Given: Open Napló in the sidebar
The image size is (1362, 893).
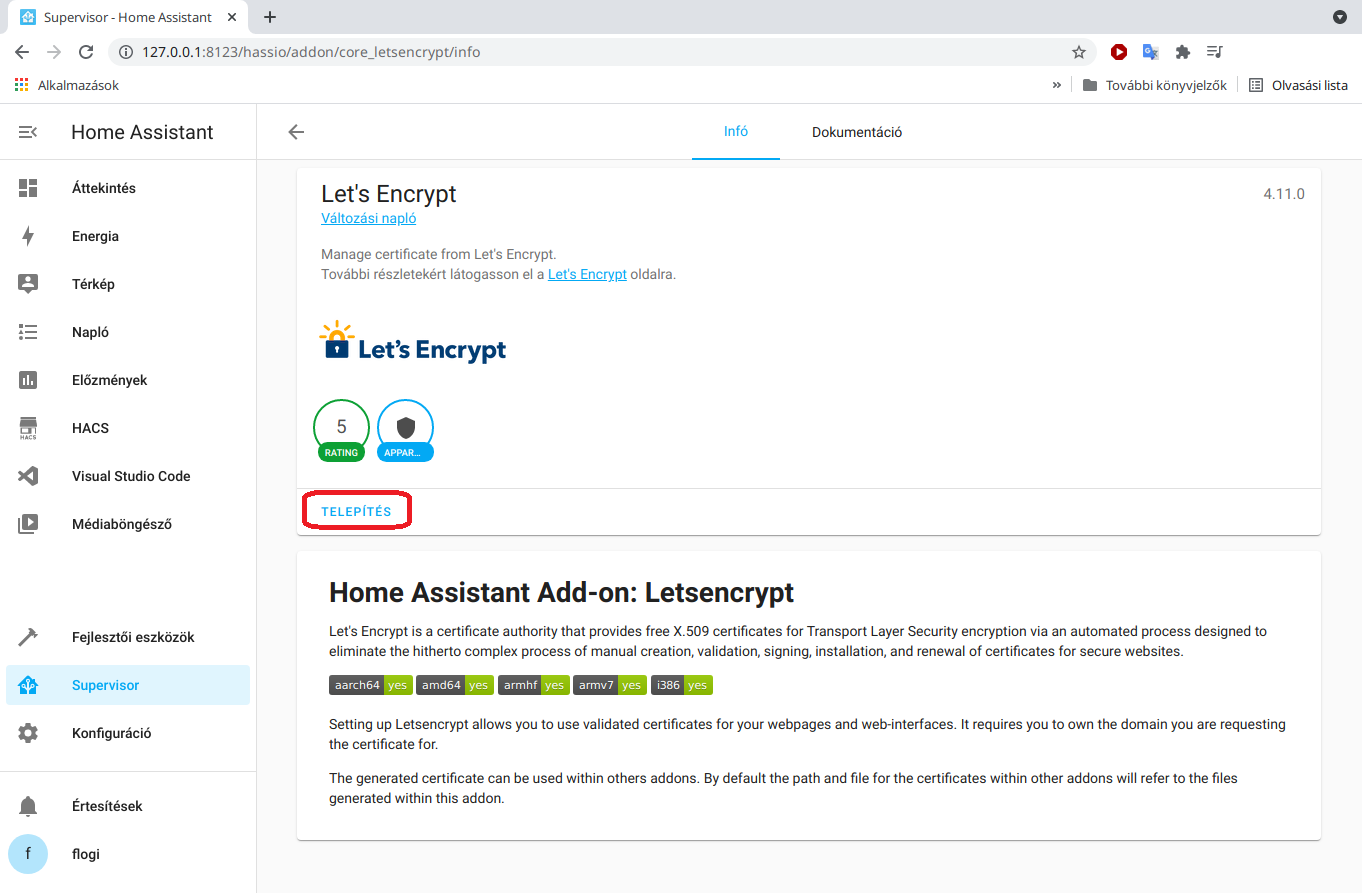Looking at the screenshot, I should (x=128, y=332).
